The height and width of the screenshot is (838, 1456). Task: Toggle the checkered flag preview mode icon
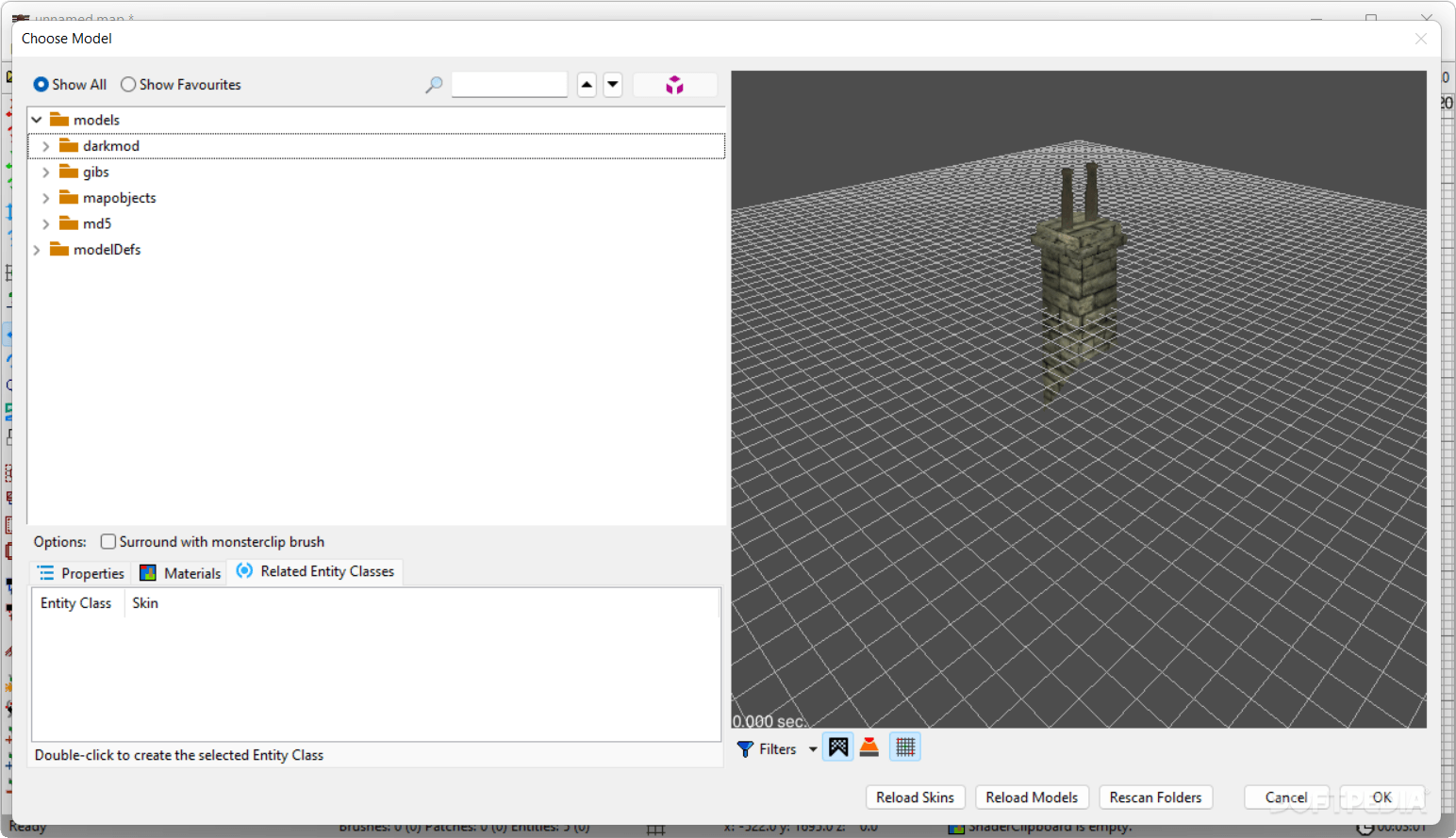[838, 748]
